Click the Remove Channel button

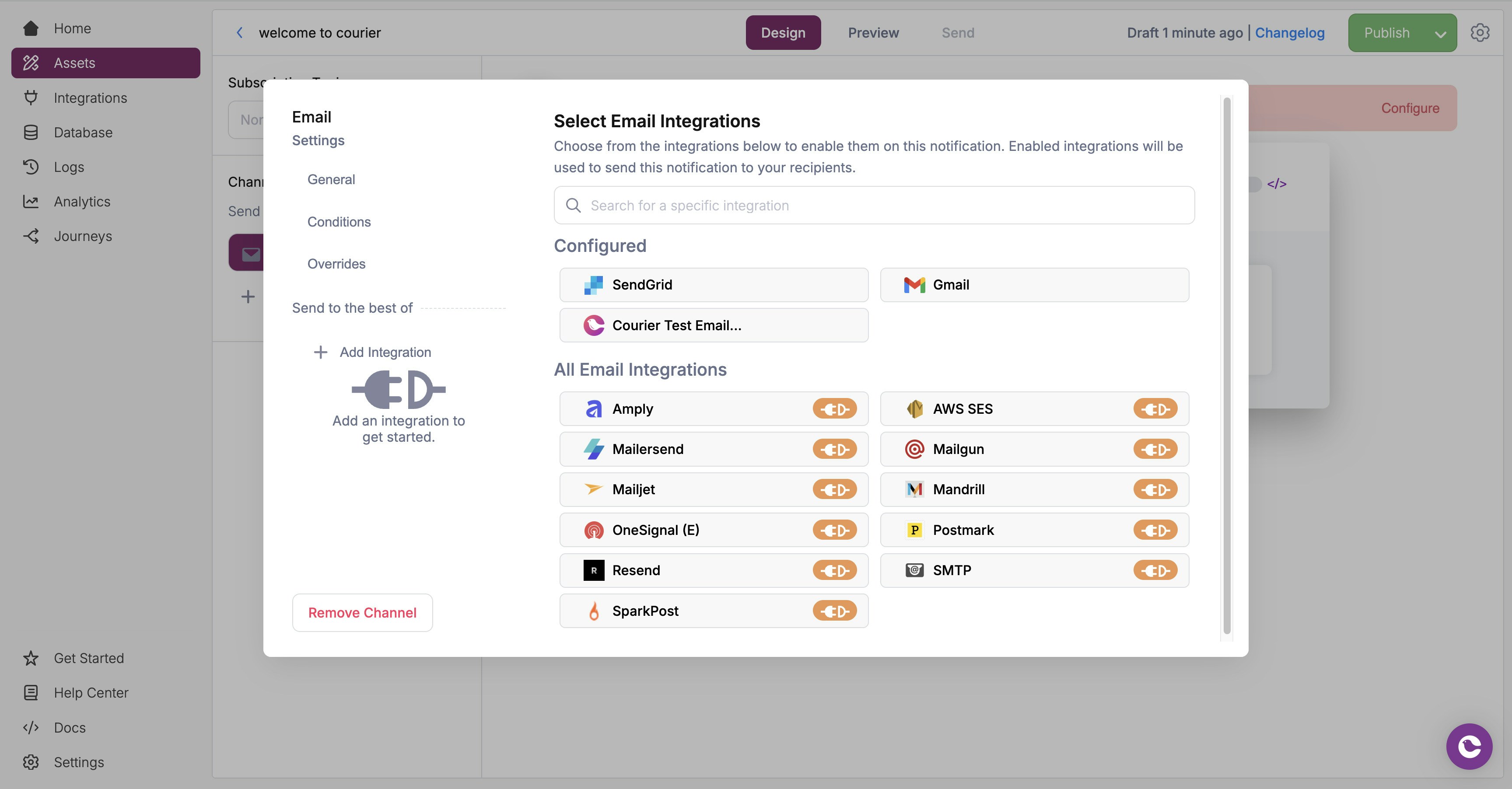[x=362, y=612]
